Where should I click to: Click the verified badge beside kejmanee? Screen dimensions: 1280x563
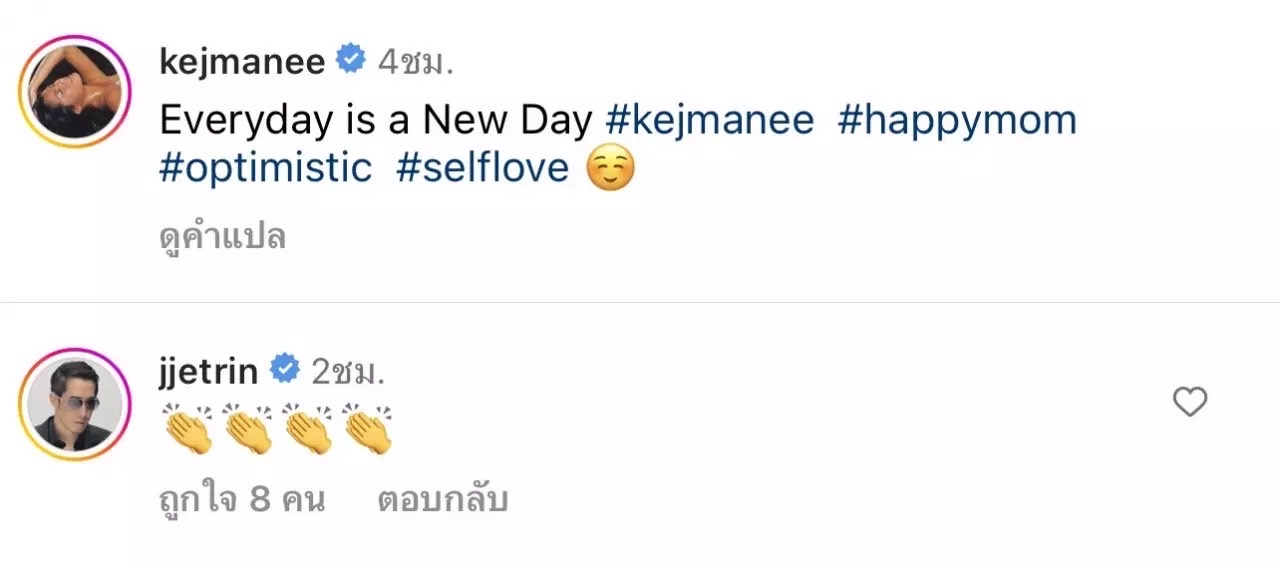coord(350,61)
